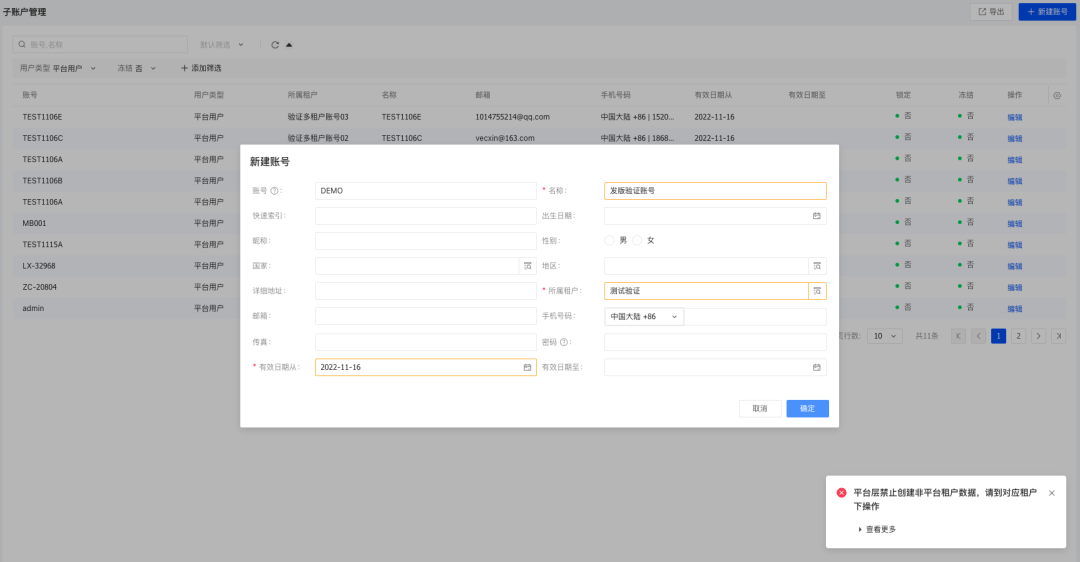This screenshot has width=1080, height=562.
Task: Click the 有效日期至 calendar icon
Action: coord(816,367)
